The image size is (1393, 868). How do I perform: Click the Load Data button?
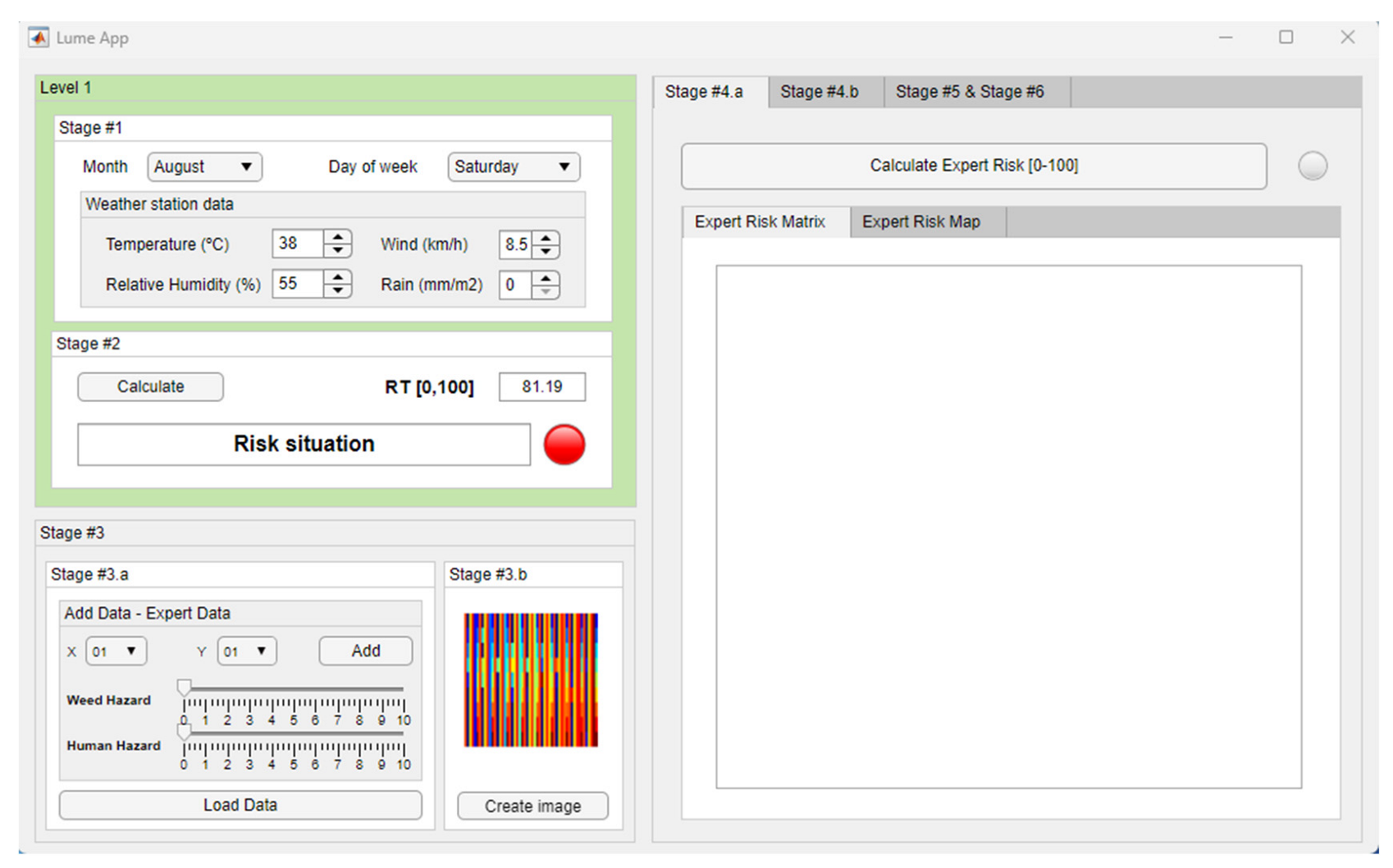coord(240,805)
